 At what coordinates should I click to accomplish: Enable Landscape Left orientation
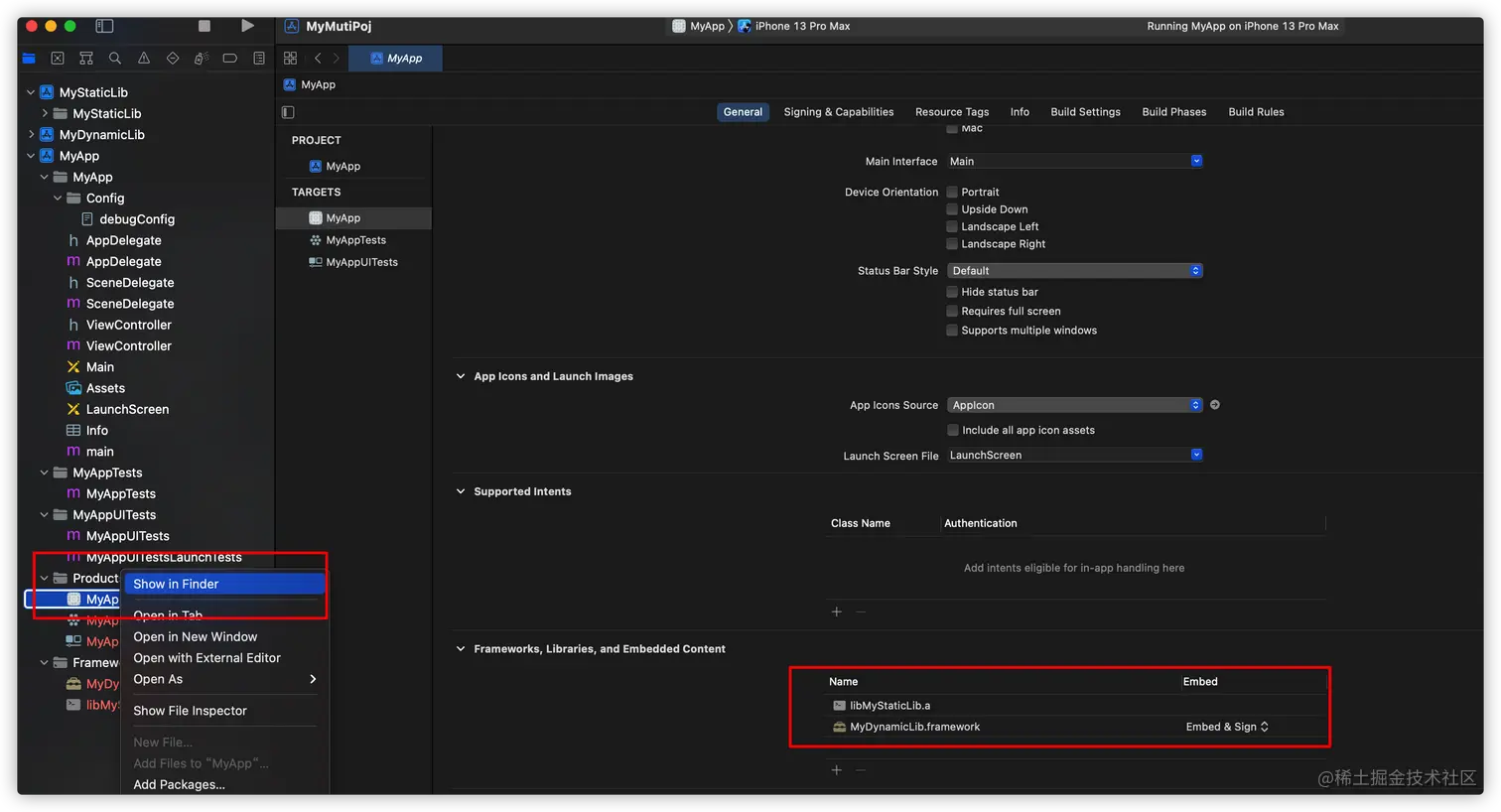pyautogui.click(x=952, y=226)
